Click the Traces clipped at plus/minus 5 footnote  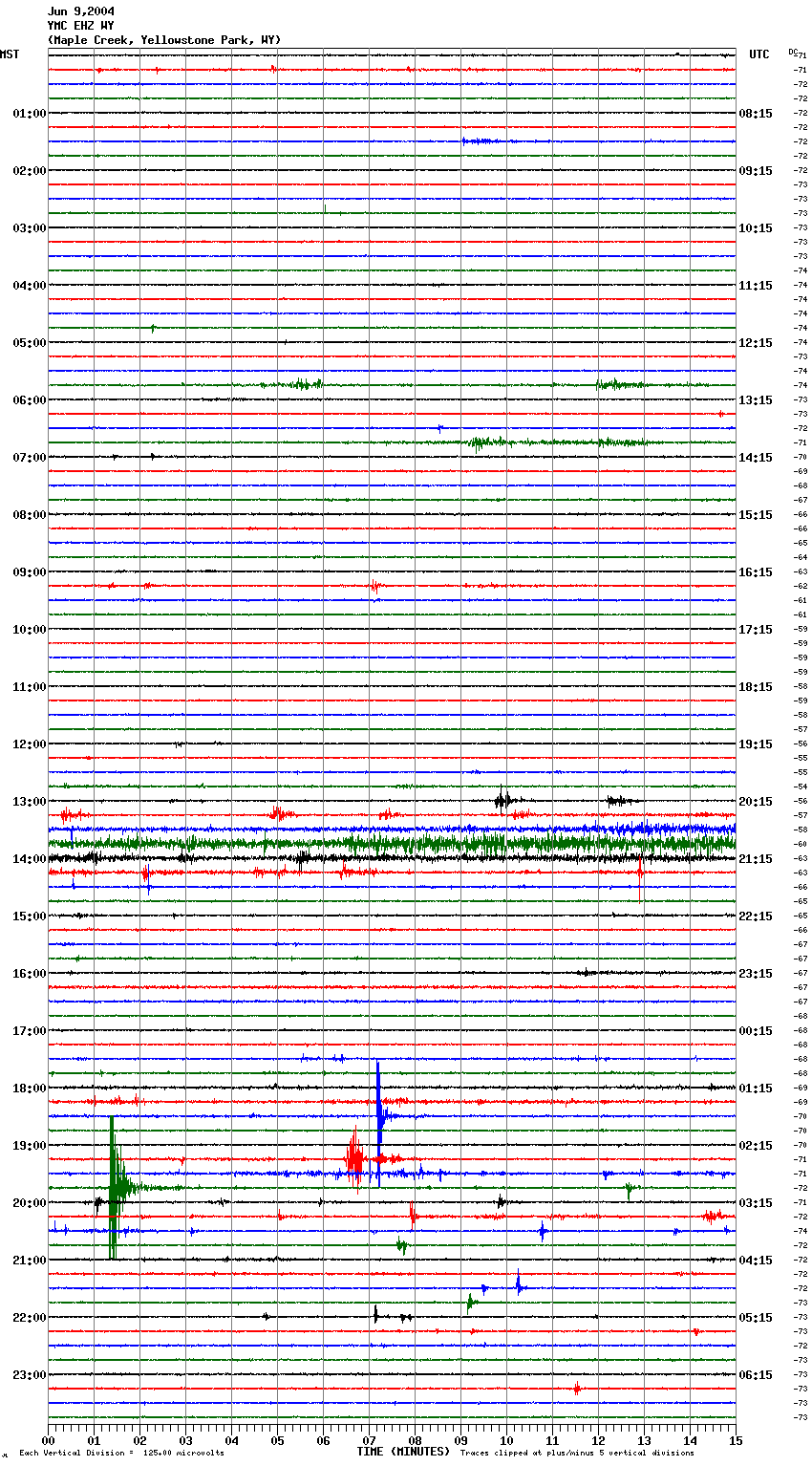click(x=577, y=1454)
